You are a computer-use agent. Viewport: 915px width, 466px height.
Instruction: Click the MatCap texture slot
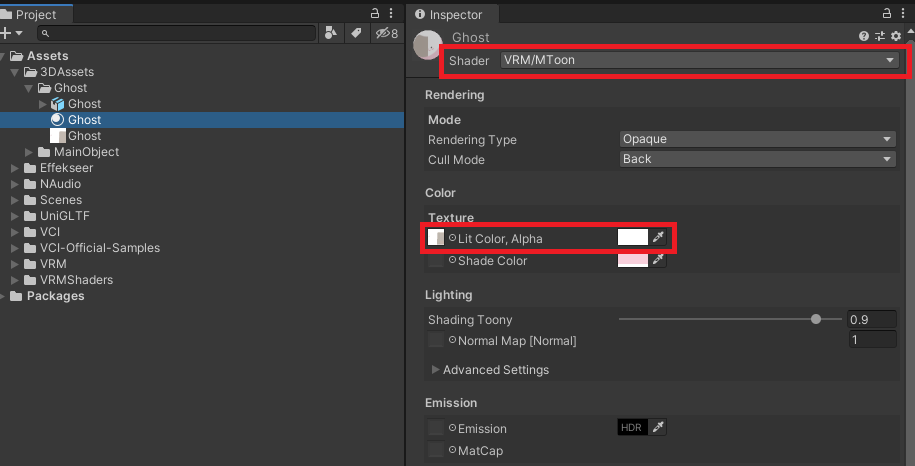pyautogui.click(x=436, y=450)
